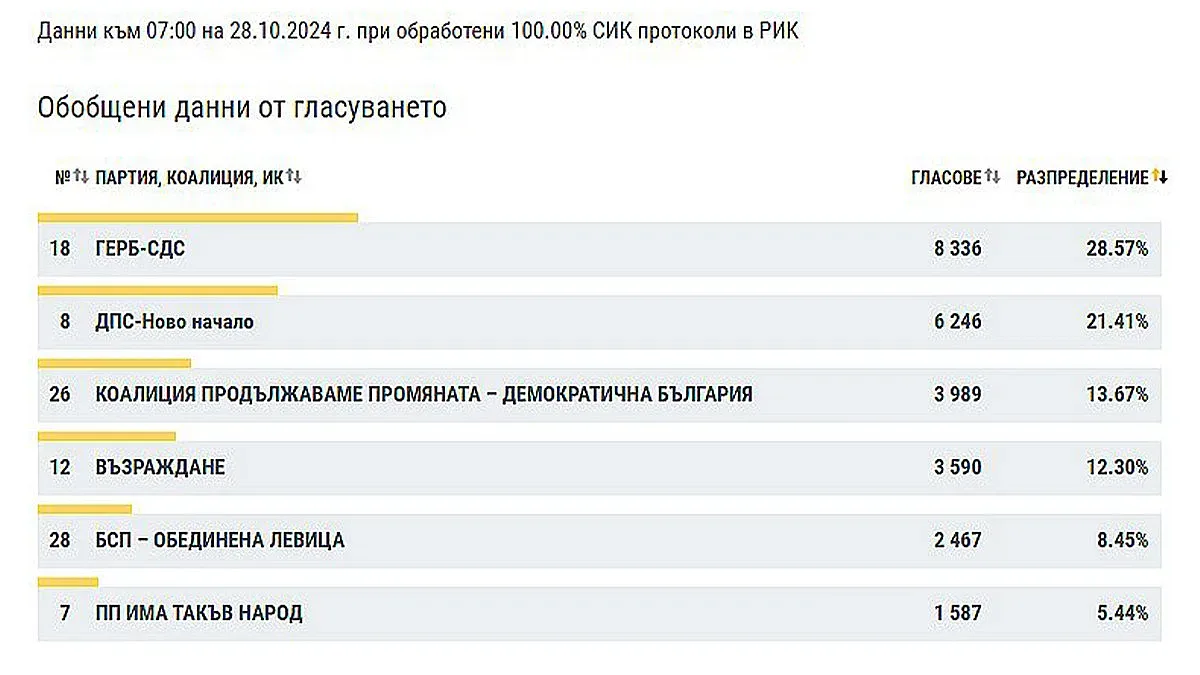Open the БСП – ОБЕДИНЕНА ЛЕВИЦА row
Viewport: 1200px width, 675px height.
pos(219,540)
